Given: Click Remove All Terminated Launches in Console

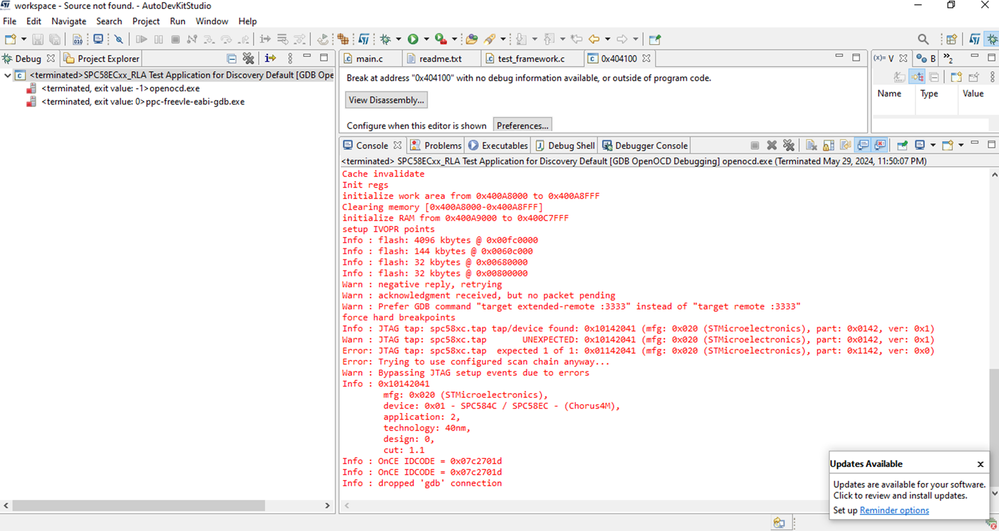Looking at the screenshot, I should (788, 146).
